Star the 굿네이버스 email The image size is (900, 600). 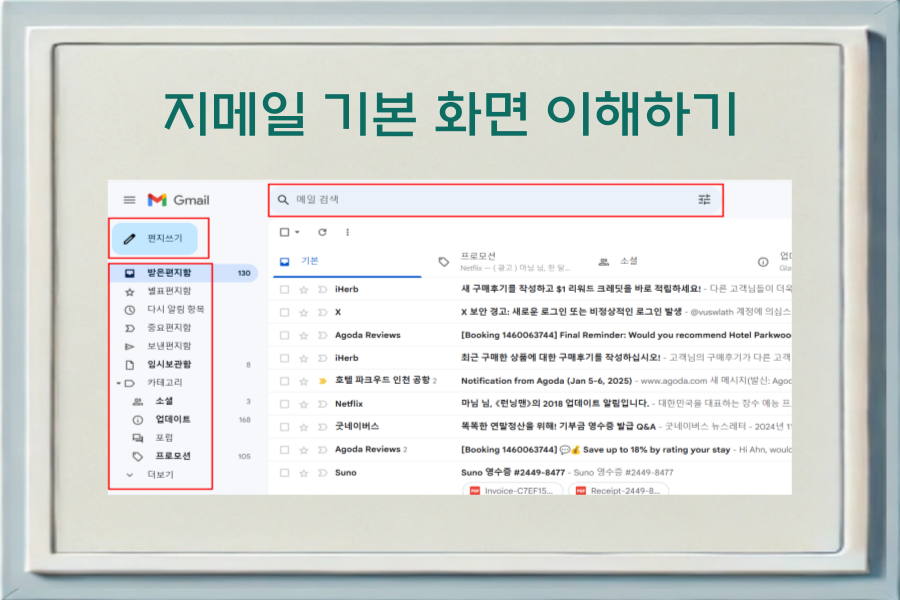[x=304, y=427]
